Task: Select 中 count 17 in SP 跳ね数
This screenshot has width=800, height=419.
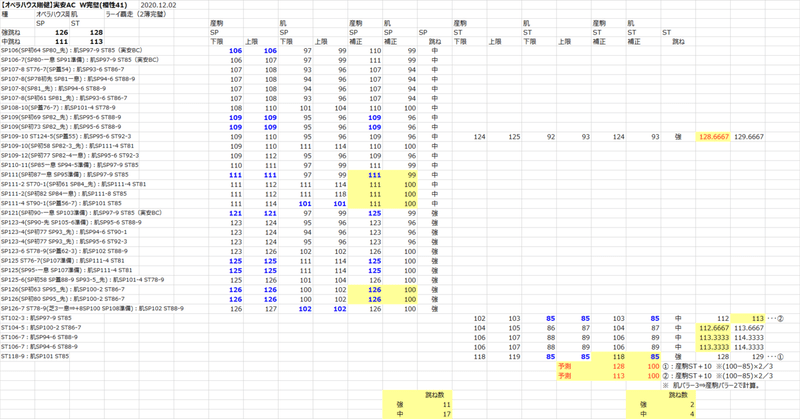Action: 446,414
